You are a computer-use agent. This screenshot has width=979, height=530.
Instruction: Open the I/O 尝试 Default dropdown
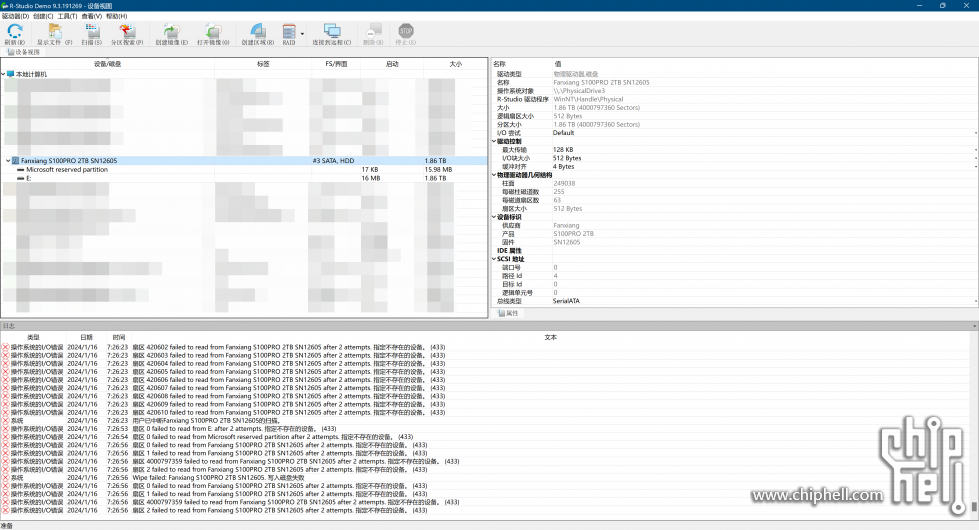pos(975,133)
